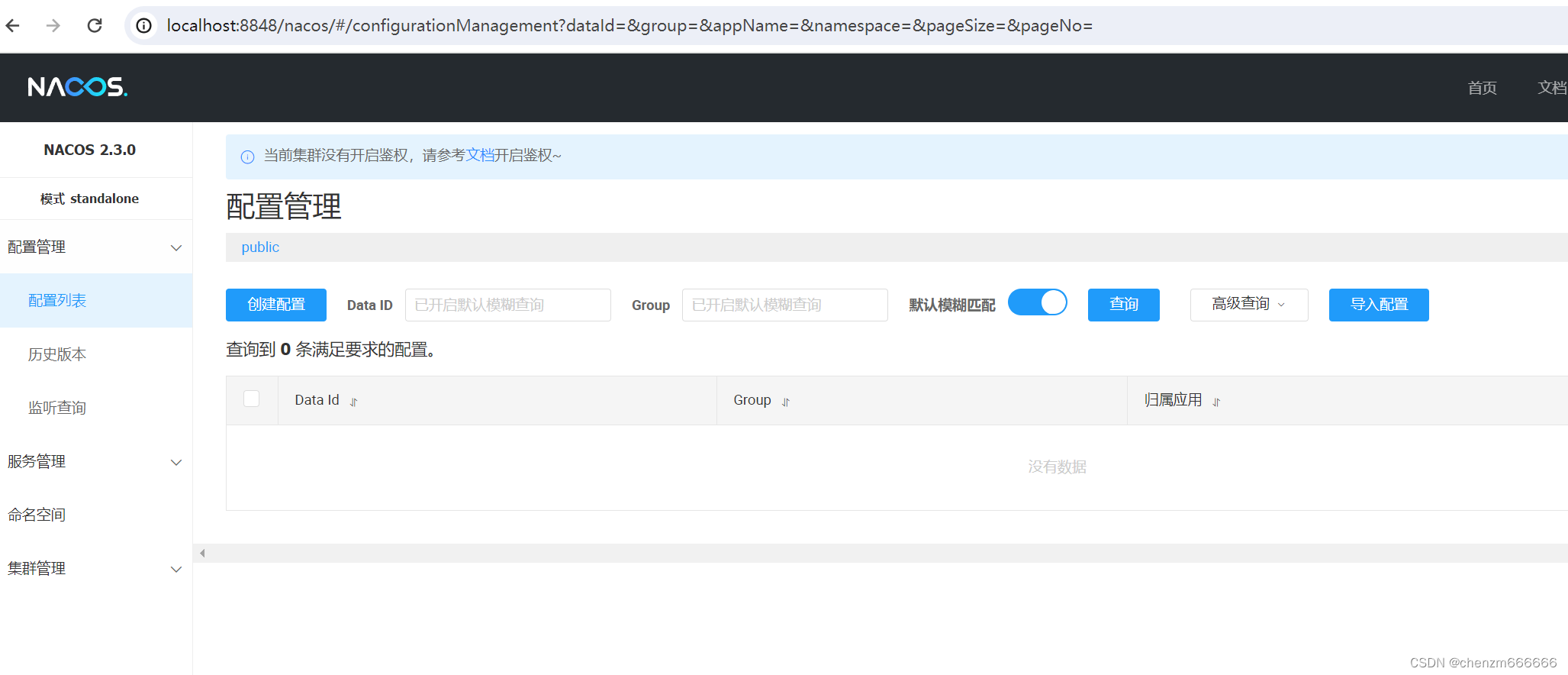Toggle 默认模糊匹配 switch off
This screenshot has width=1568, height=675.
click(x=1038, y=302)
